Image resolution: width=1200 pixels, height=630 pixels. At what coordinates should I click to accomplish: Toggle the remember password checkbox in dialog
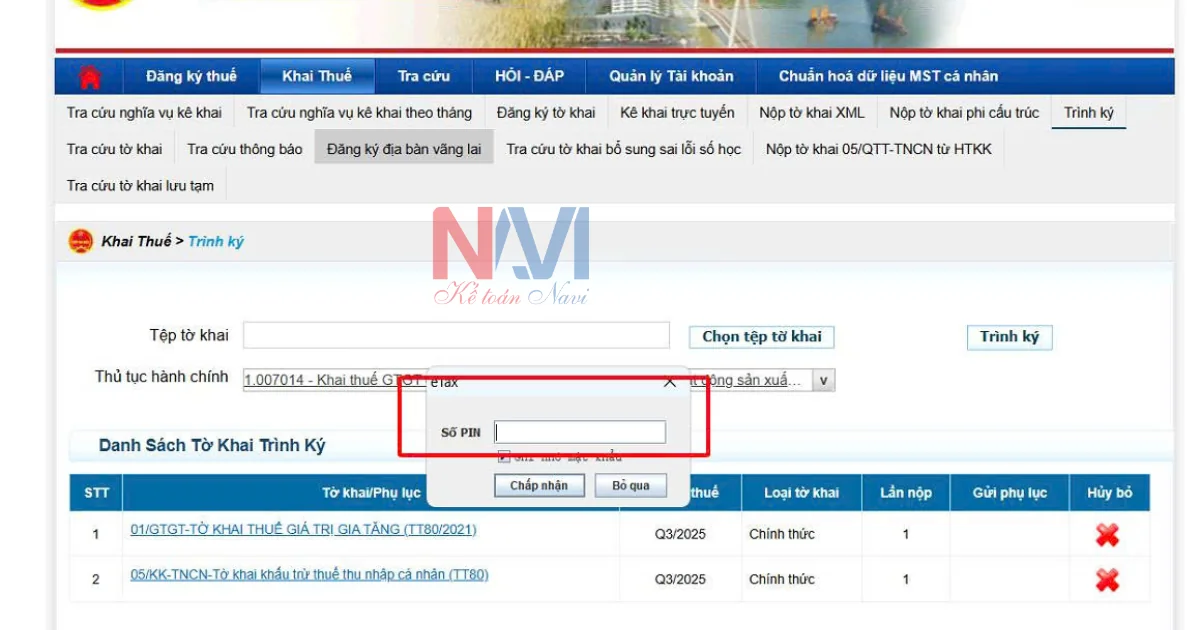(x=504, y=457)
